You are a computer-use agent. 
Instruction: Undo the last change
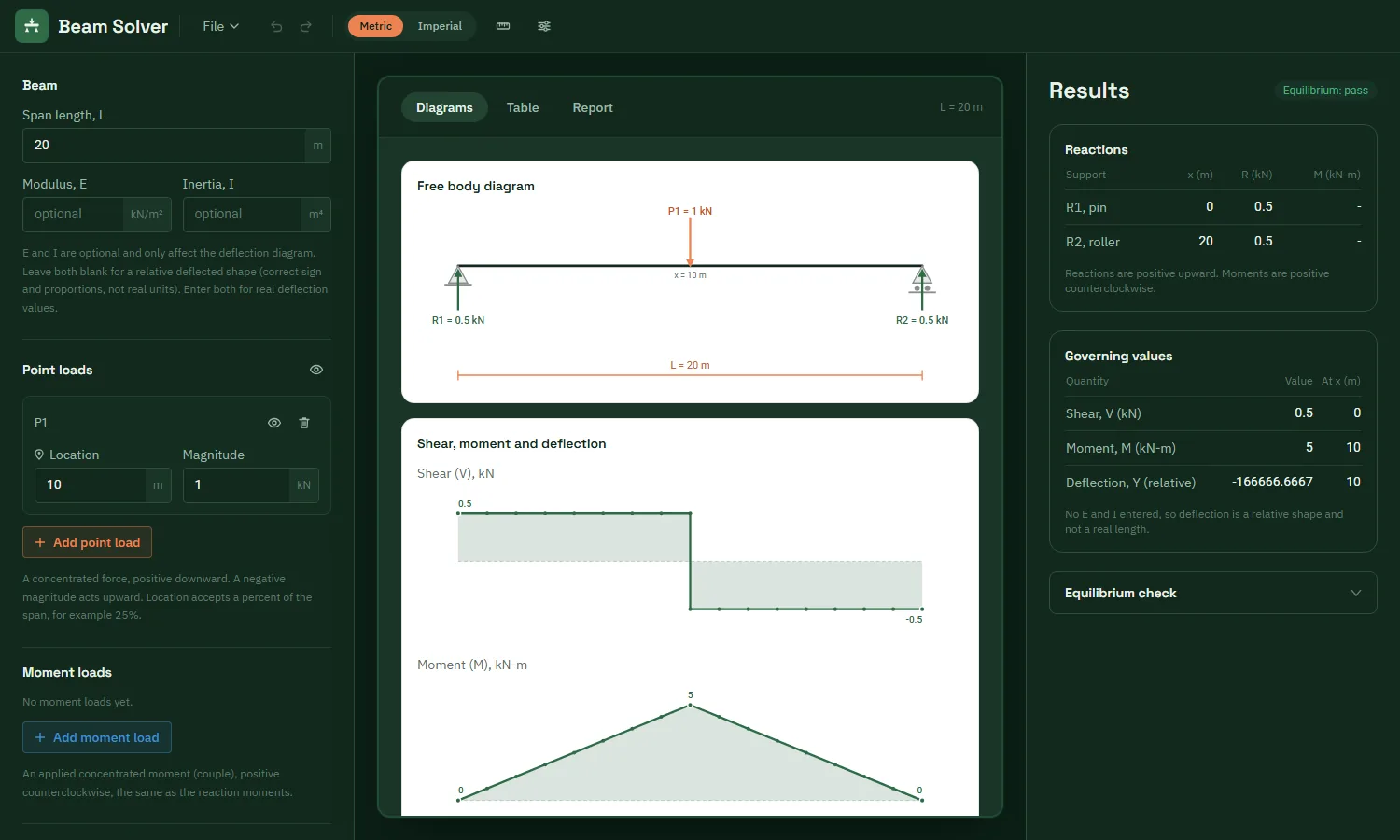click(x=276, y=26)
